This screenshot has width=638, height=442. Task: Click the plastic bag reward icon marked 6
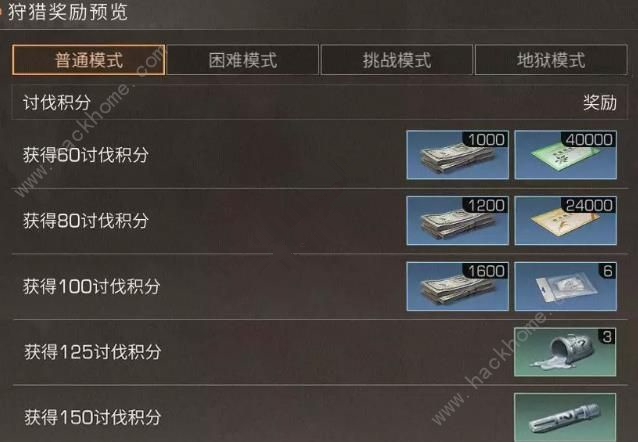click(x=566, y=287)
